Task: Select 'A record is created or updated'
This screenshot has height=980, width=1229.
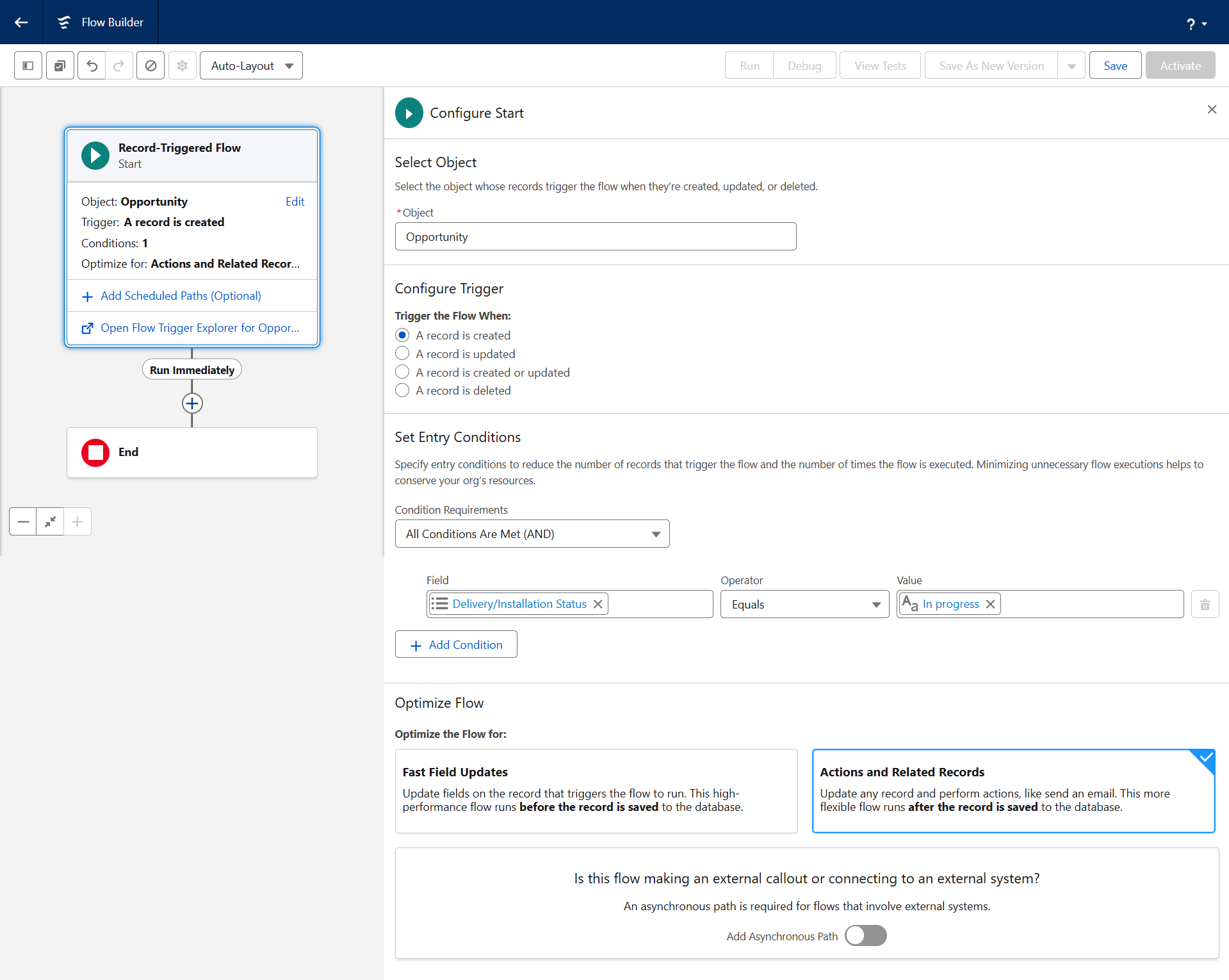Action: tap(402, 372)
